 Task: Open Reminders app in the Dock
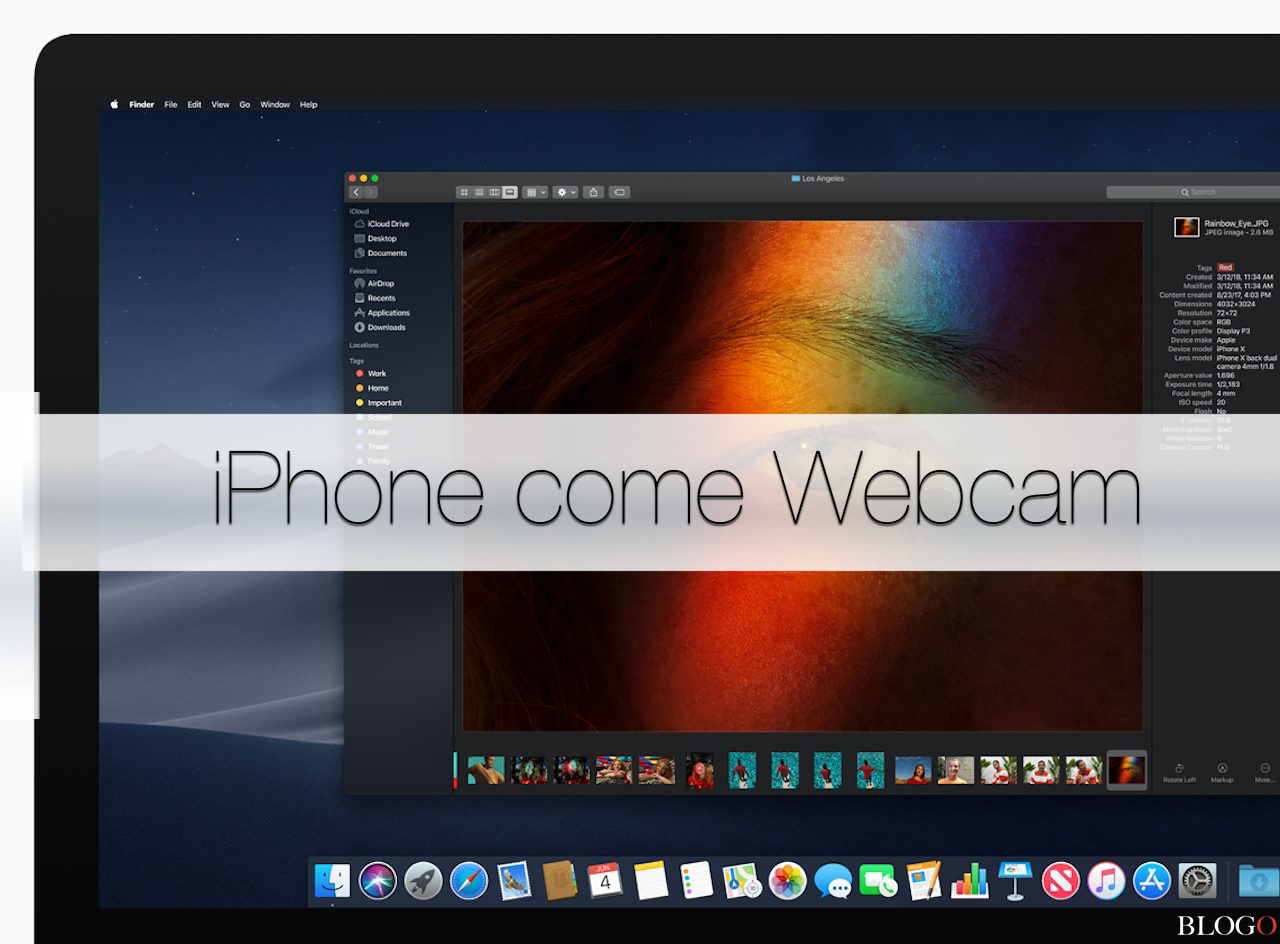coord(696,881)
